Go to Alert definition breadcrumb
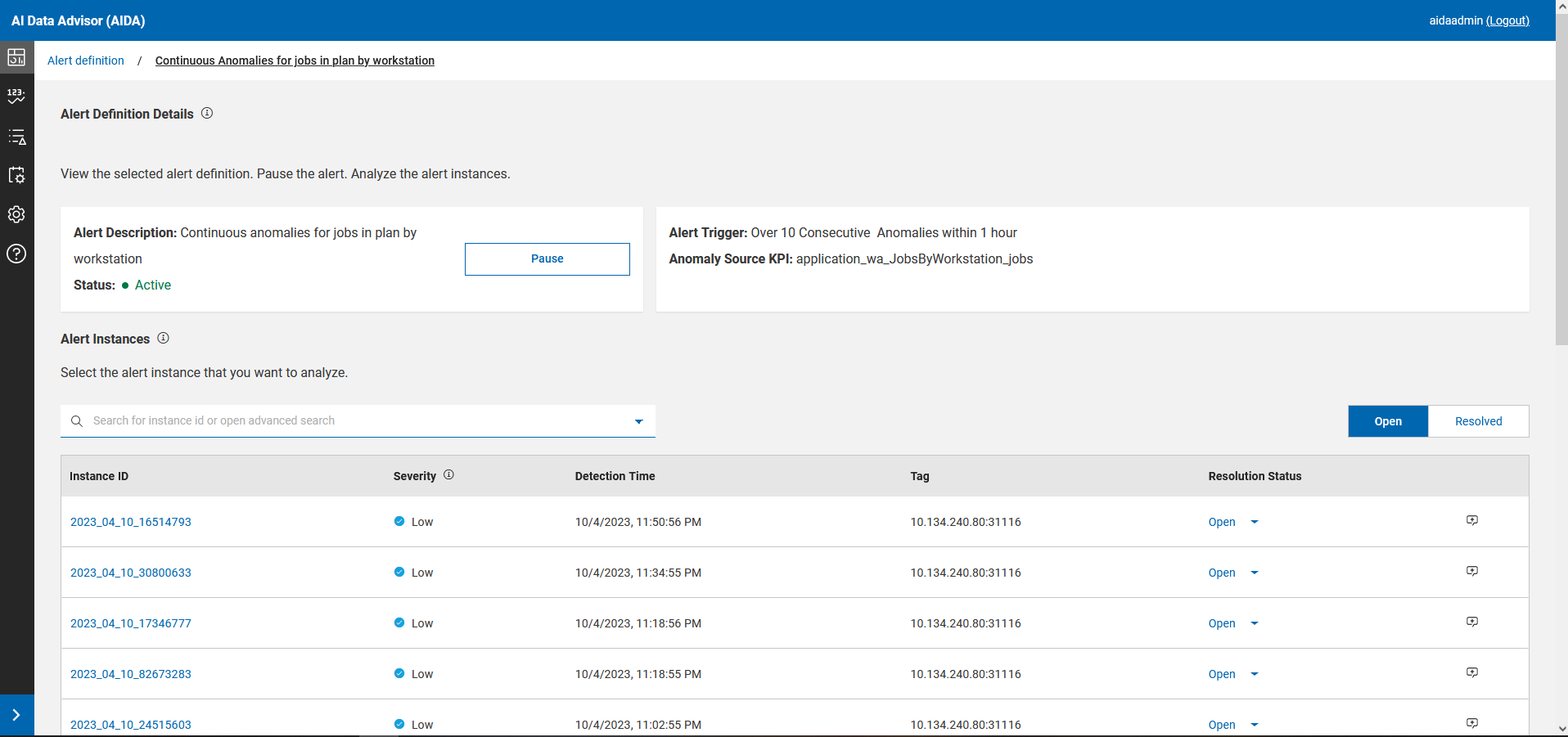The image size is (1568, 737). [86, 61]
